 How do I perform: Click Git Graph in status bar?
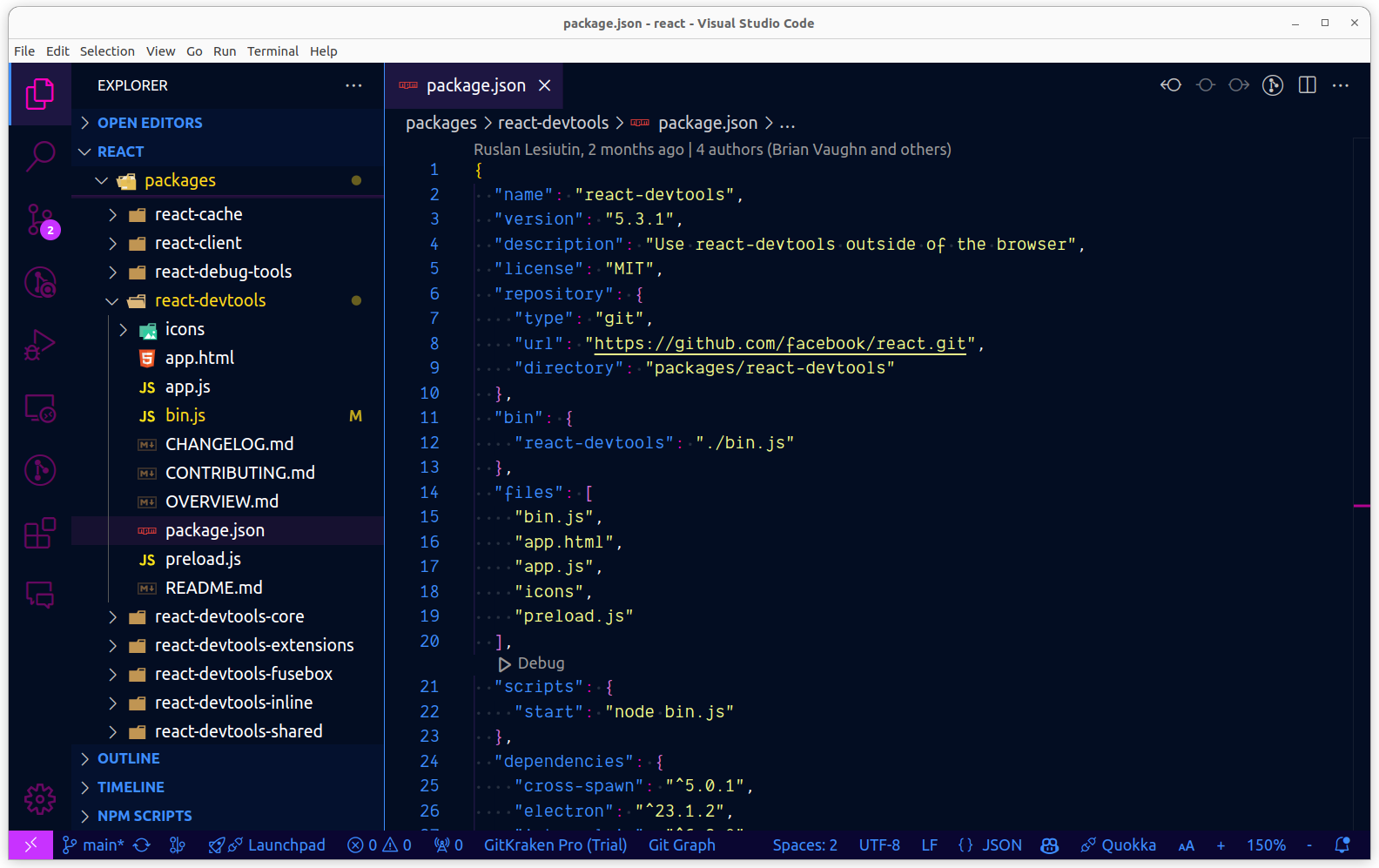tap(682, 844)
